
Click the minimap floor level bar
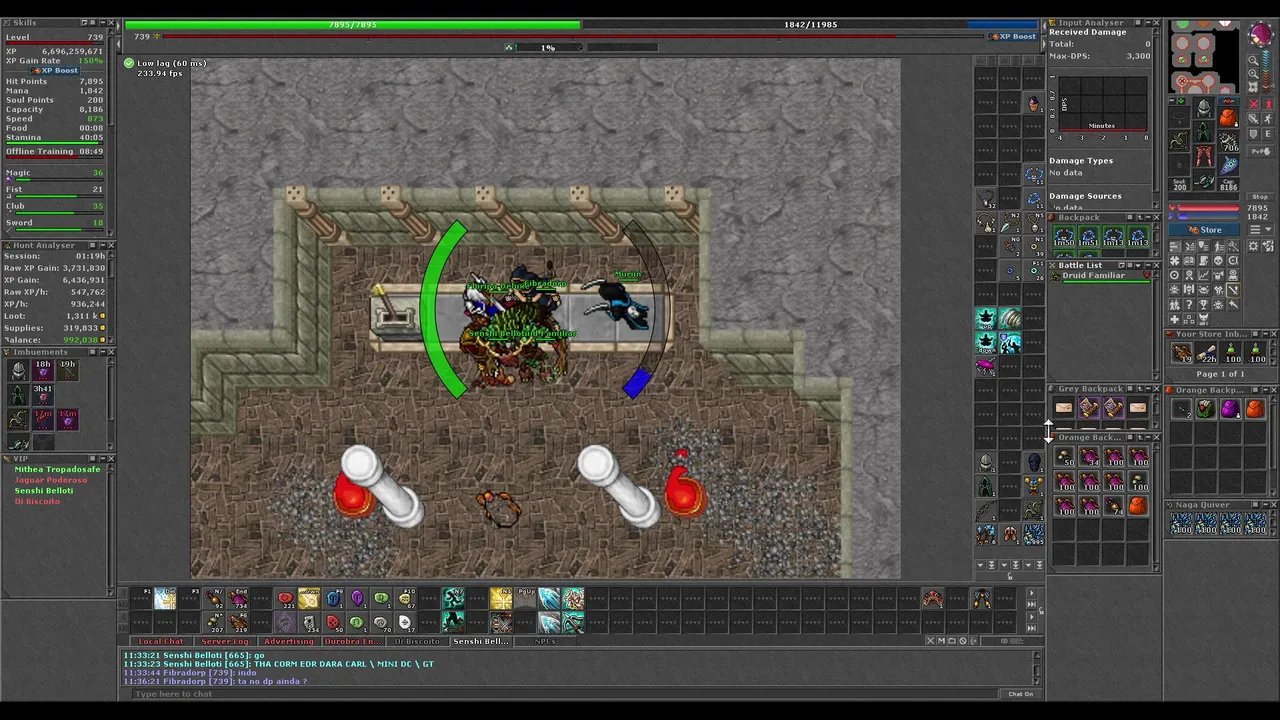[1267, 71]
